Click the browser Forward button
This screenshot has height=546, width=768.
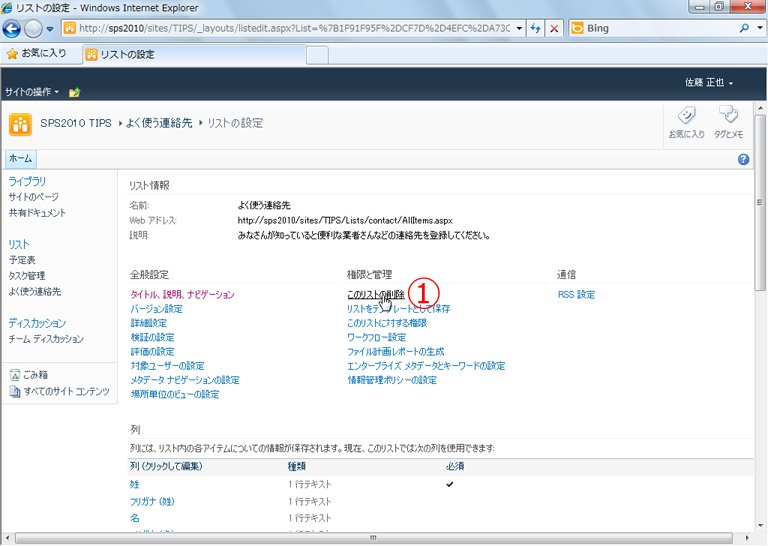tap(33, 29)
